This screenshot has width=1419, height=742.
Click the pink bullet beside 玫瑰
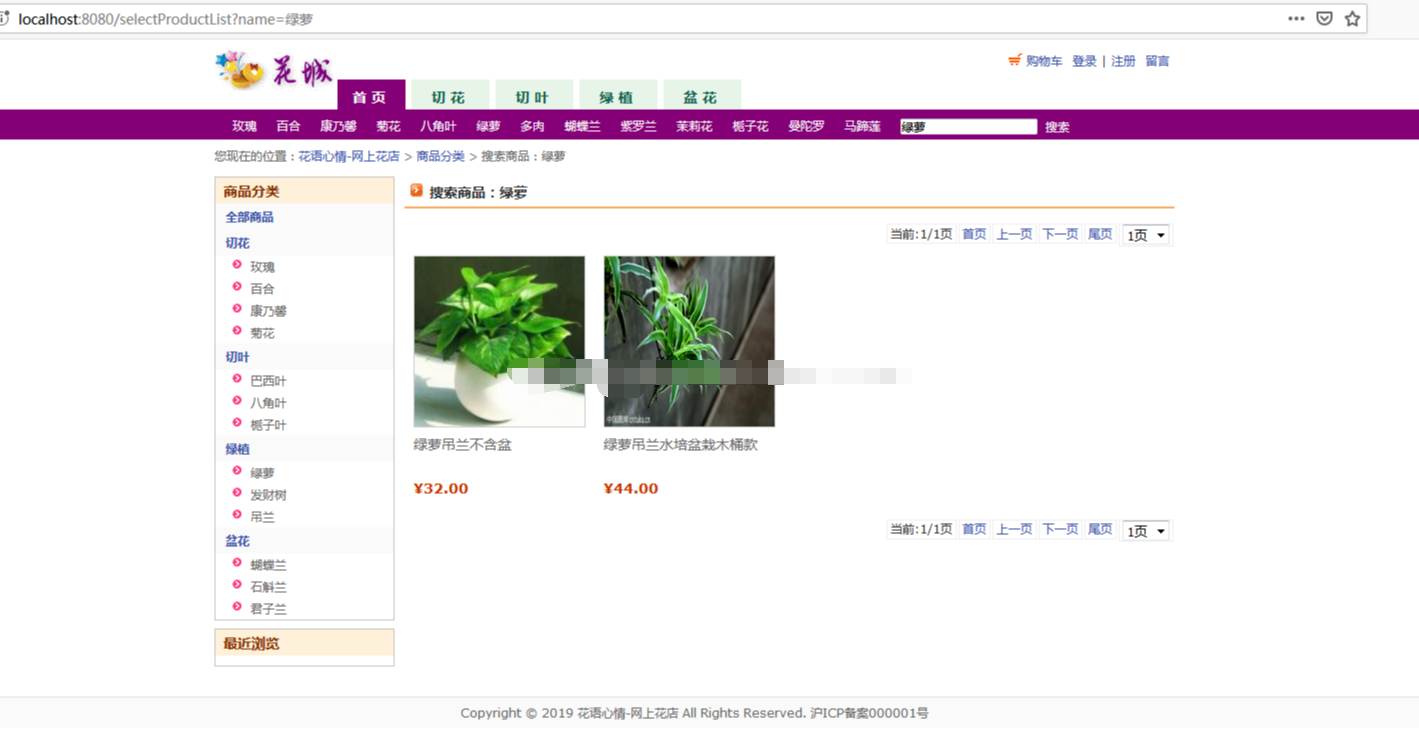coord(237,265)
